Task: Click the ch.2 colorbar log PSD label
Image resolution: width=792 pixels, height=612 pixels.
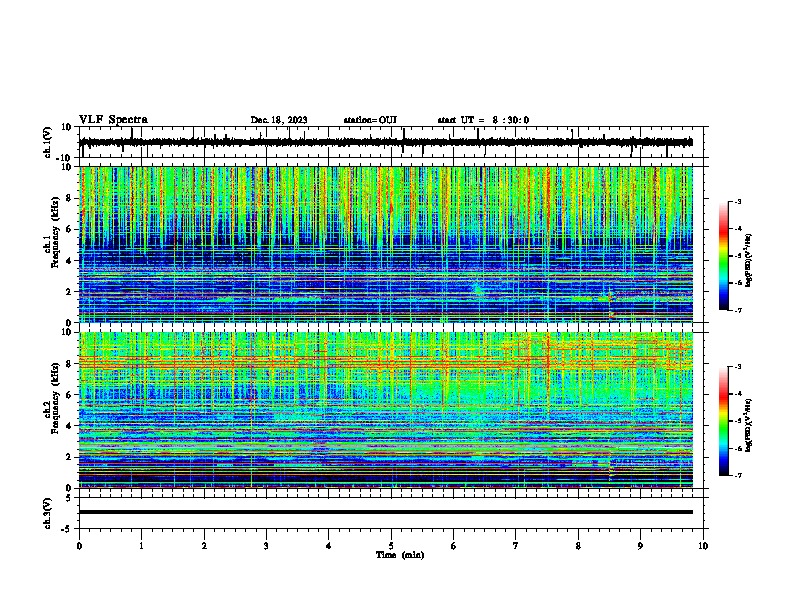Action: (749, 425)
